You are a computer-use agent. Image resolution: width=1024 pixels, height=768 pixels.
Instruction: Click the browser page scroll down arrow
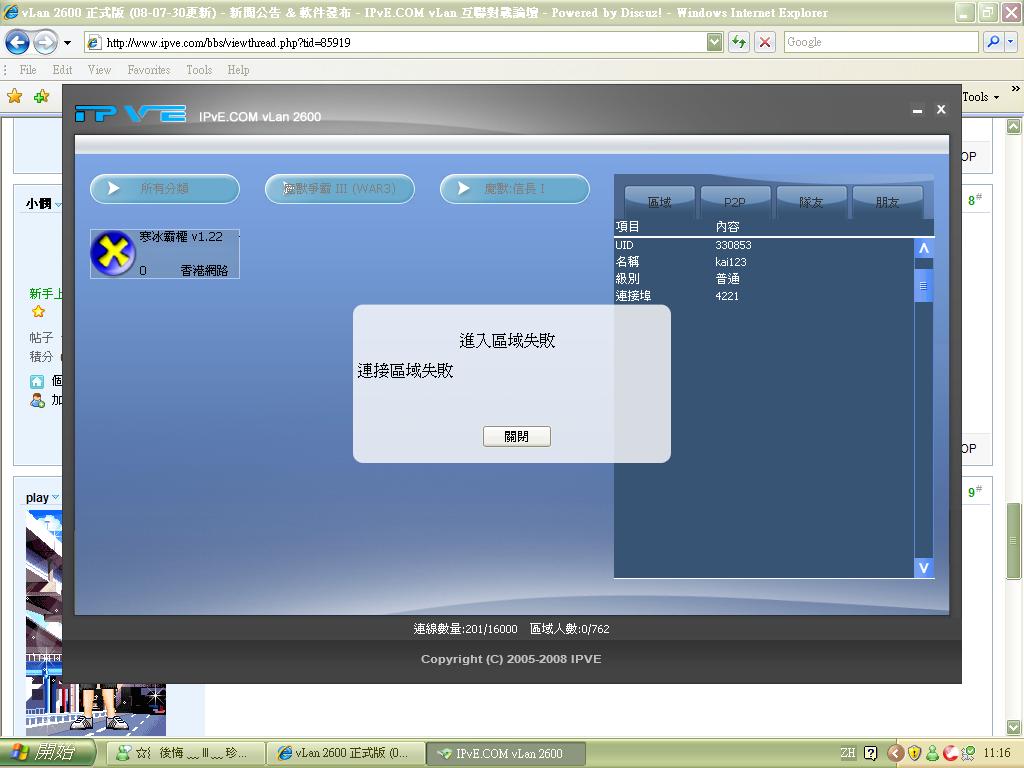[x=1013, y=727]
